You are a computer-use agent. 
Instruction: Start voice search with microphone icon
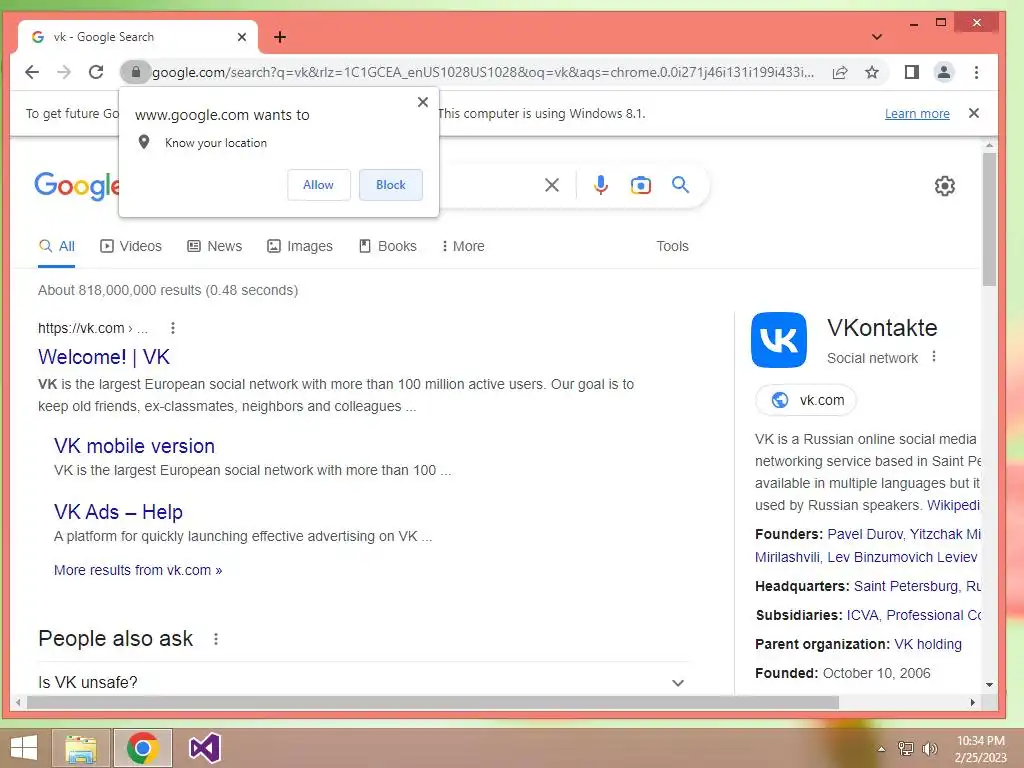click(x=601, y=185)
